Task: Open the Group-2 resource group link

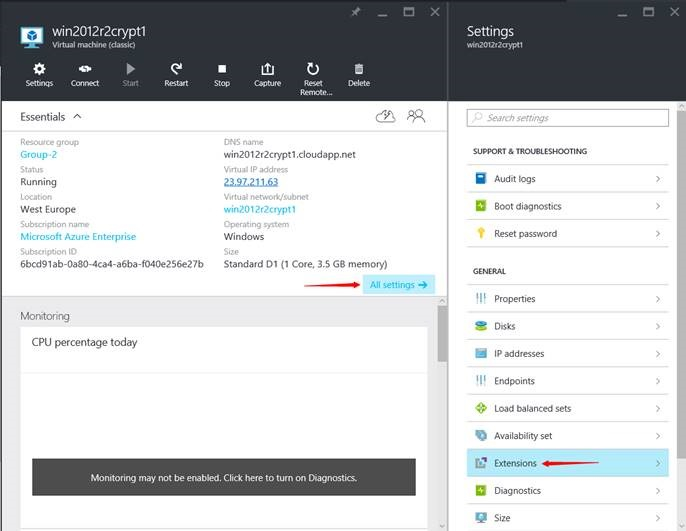Action: 39,155
